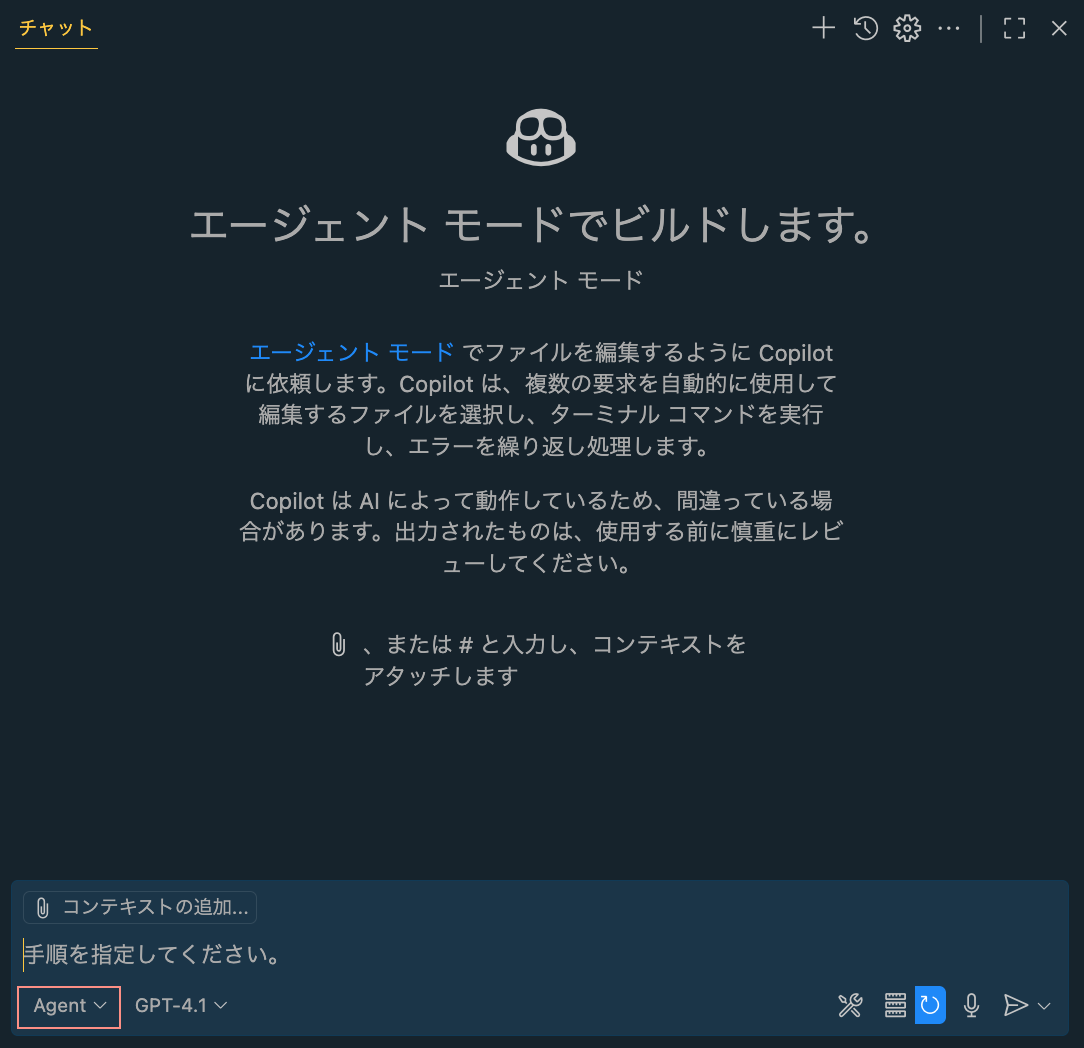Click the wrench and screwdriver tools icon
This screenshot has width=1084, height=1048.
[x=850, y=1006]
